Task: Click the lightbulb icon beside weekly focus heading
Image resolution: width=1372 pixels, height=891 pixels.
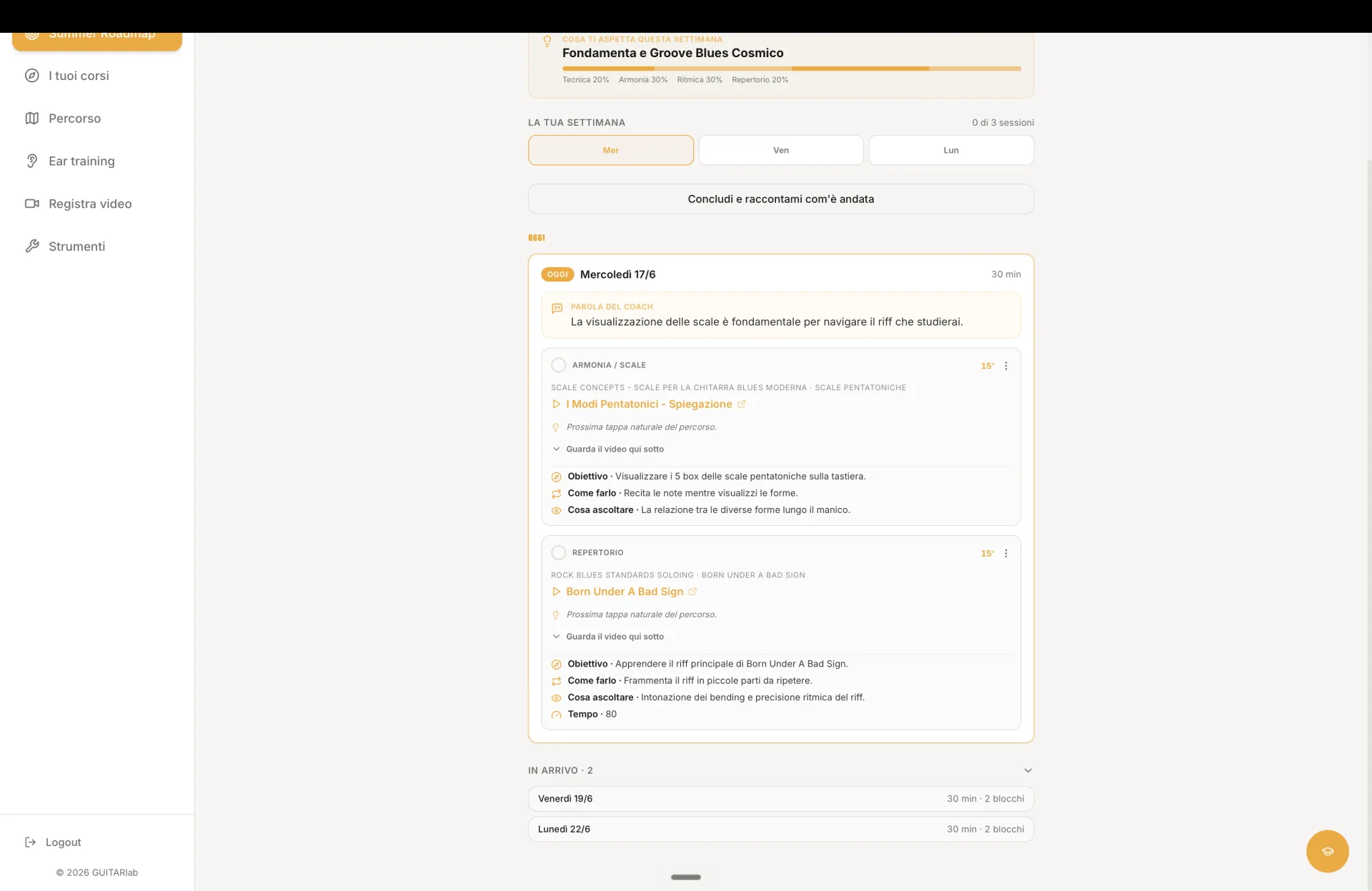Action: pos(547,41)
